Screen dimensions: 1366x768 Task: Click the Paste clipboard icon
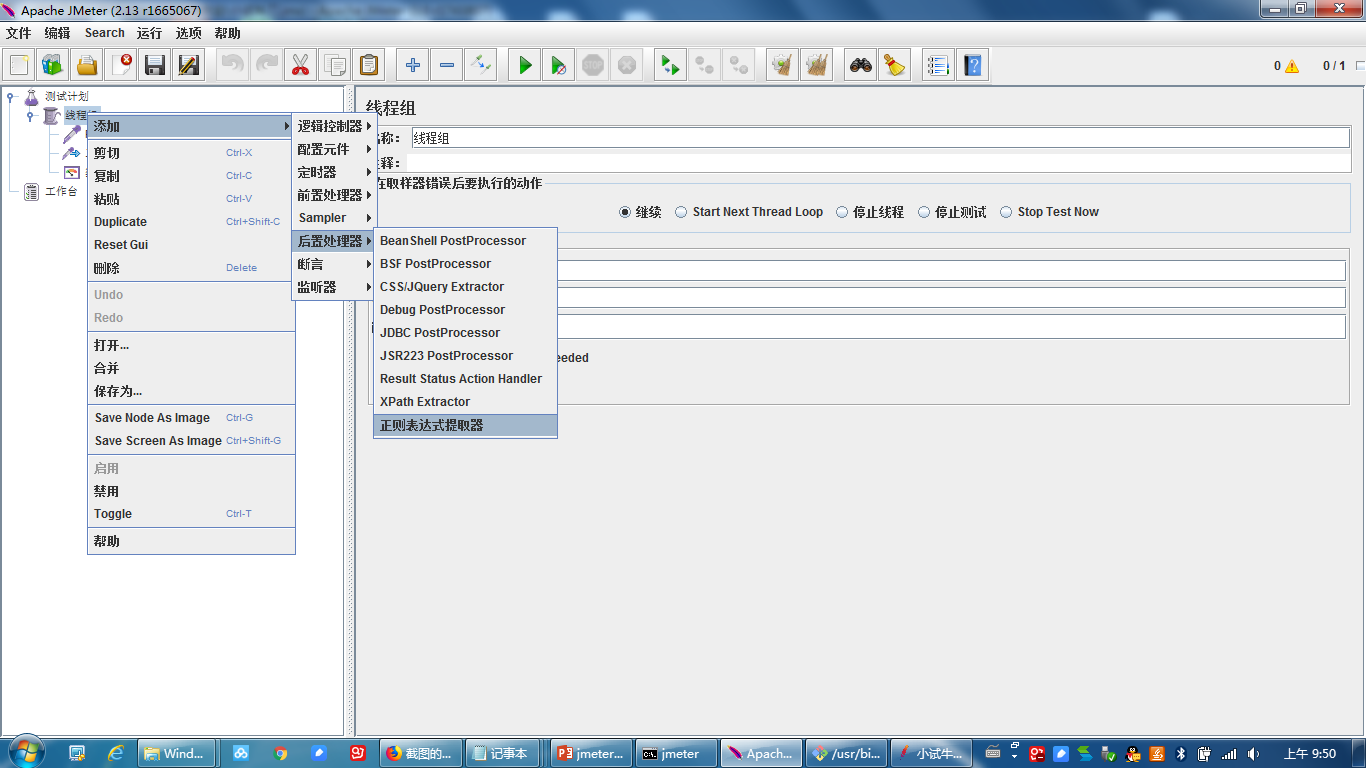coord(369,65)
